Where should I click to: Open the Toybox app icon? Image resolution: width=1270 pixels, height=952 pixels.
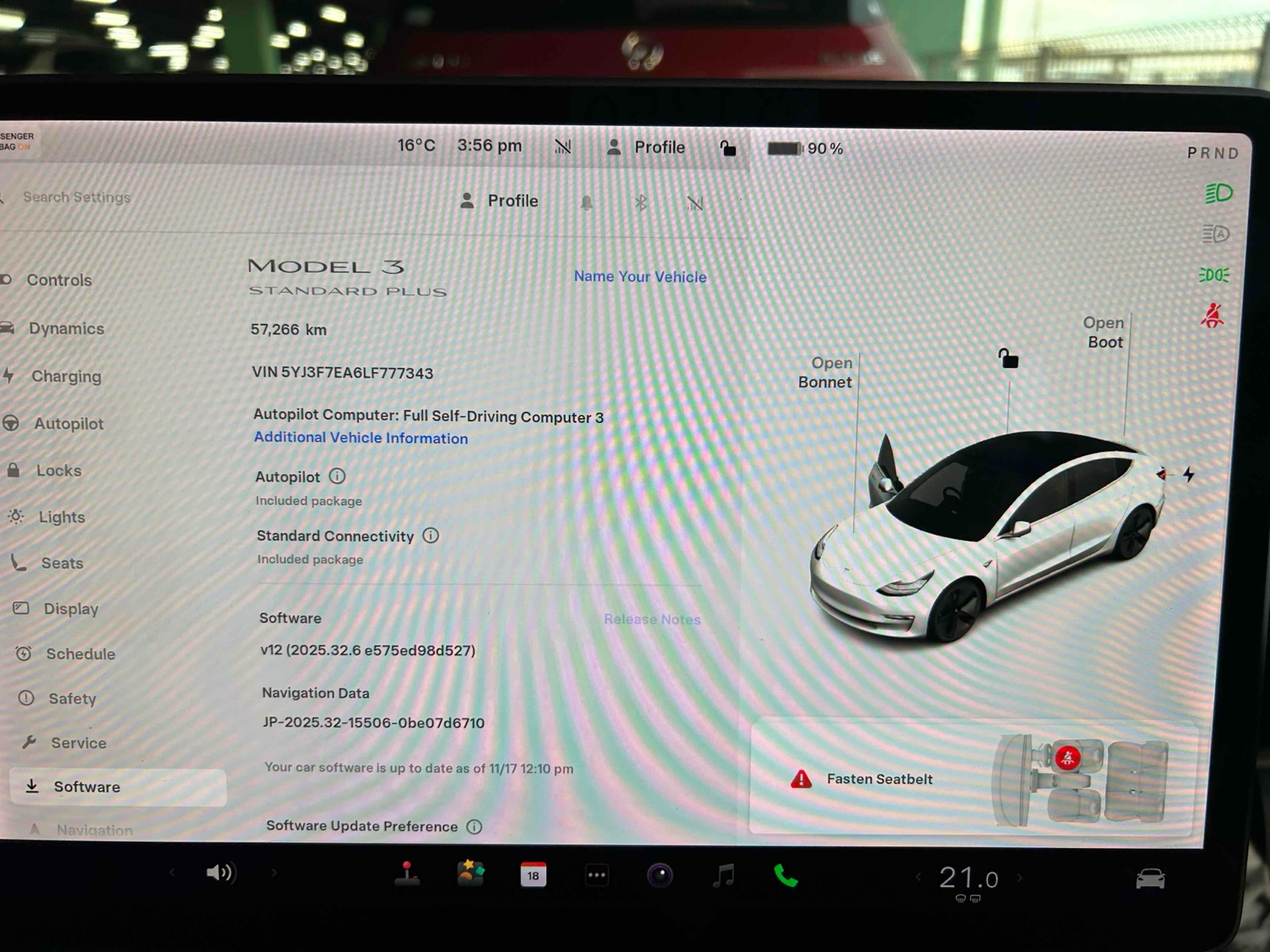(x=470, y=873)
